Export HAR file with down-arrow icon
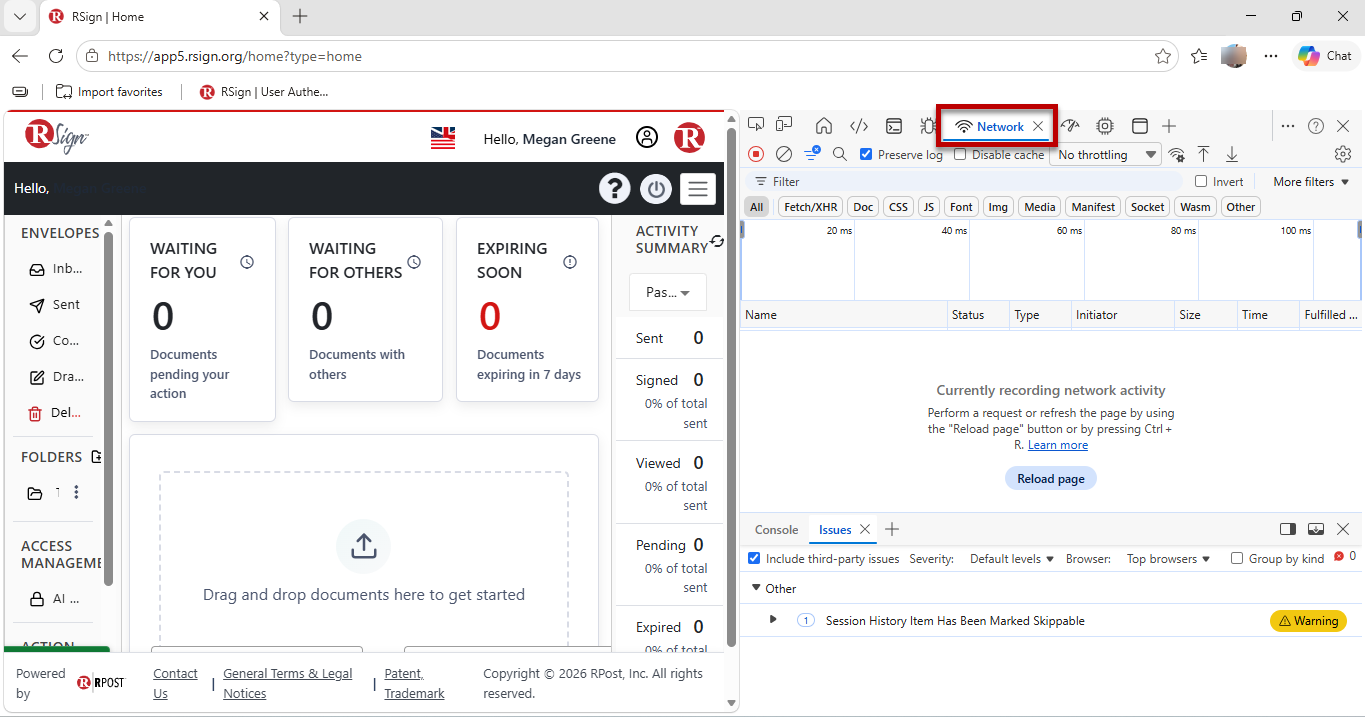This screenshot has height=717, width=1365. point(1232,154)
